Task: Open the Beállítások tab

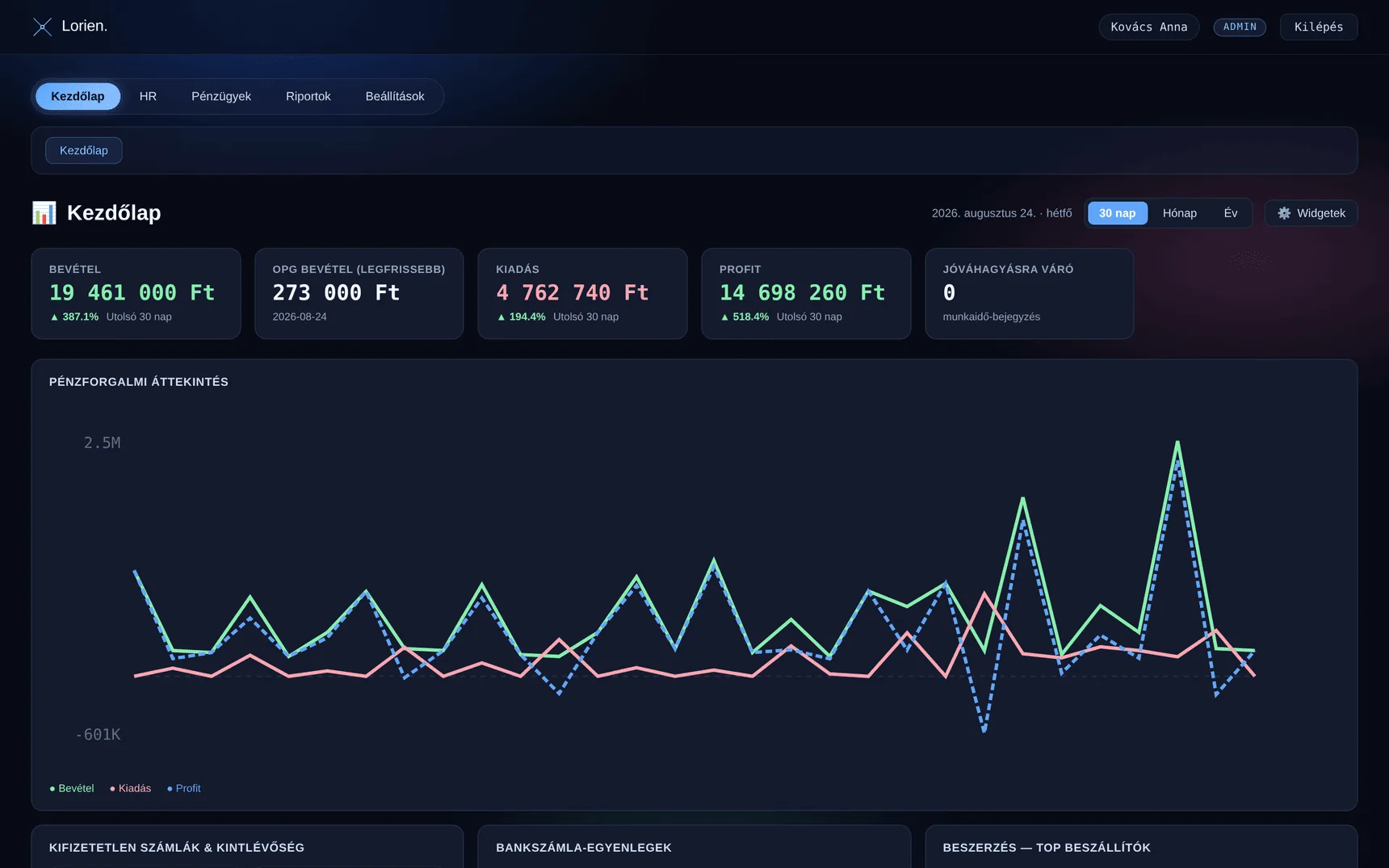Action: 395,96
